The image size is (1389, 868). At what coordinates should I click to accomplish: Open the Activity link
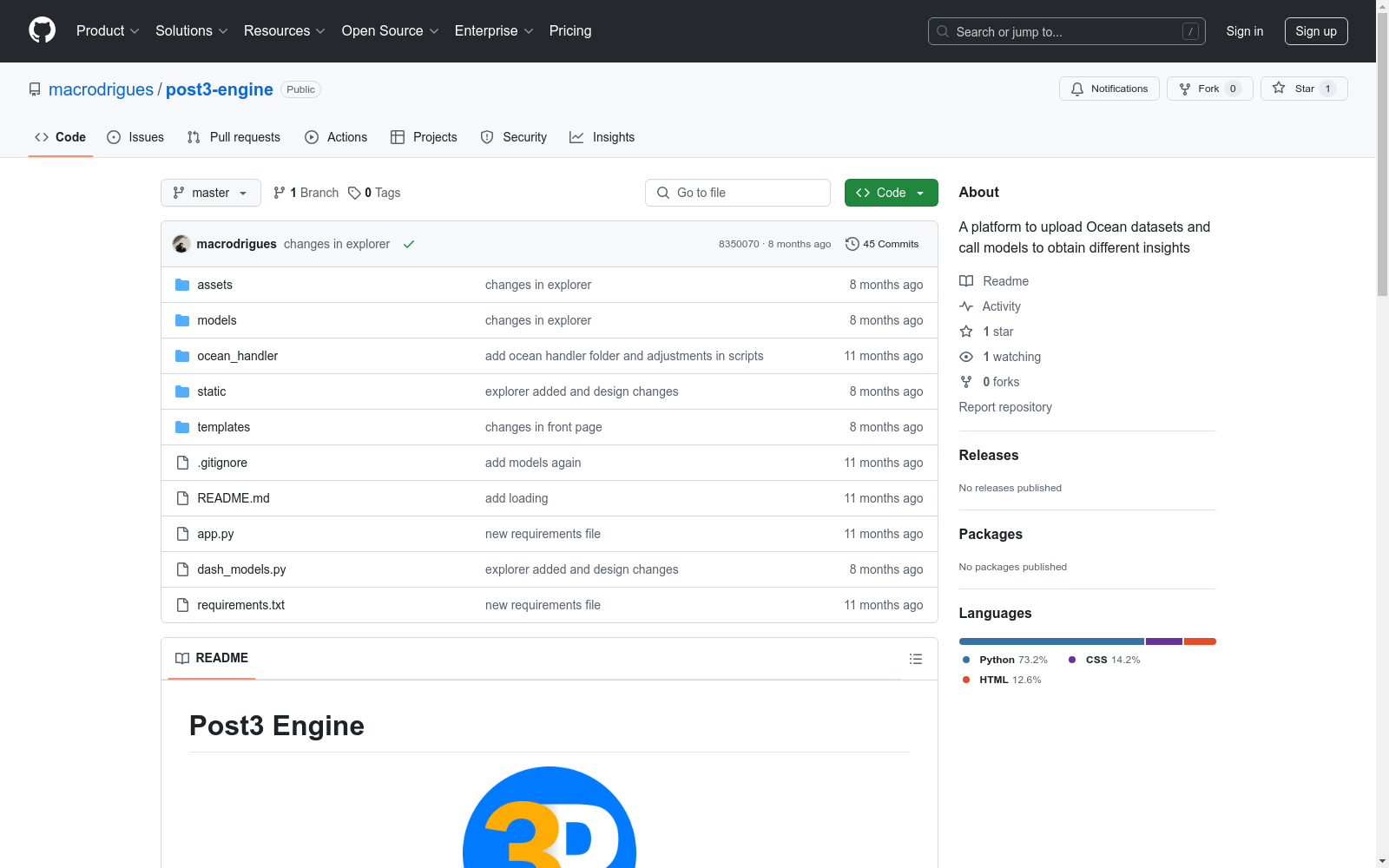click(990, 306)
